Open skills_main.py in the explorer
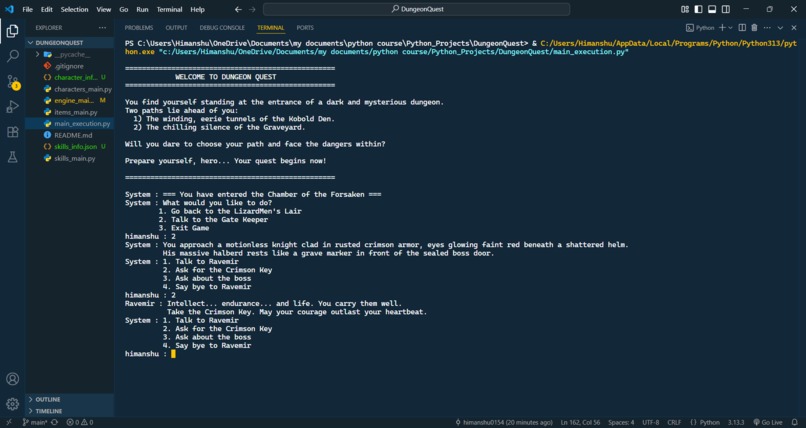Image resolution: width=806 pixels, height=428 pixels. click(69, 158)
